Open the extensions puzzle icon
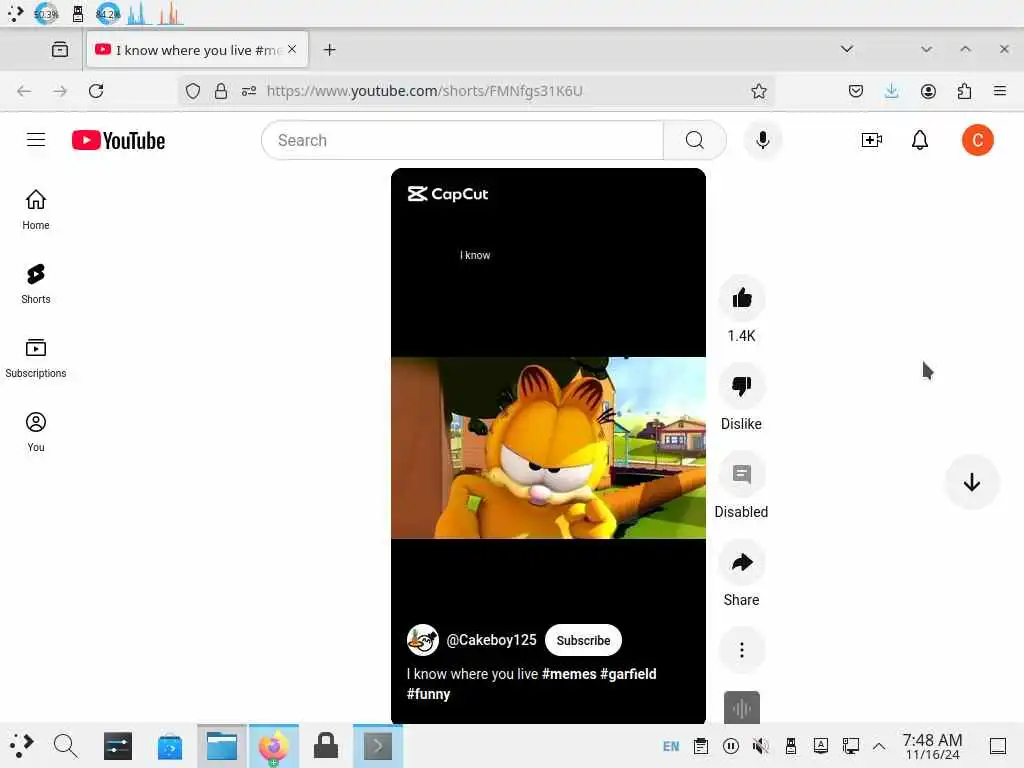 coord(964,91)
